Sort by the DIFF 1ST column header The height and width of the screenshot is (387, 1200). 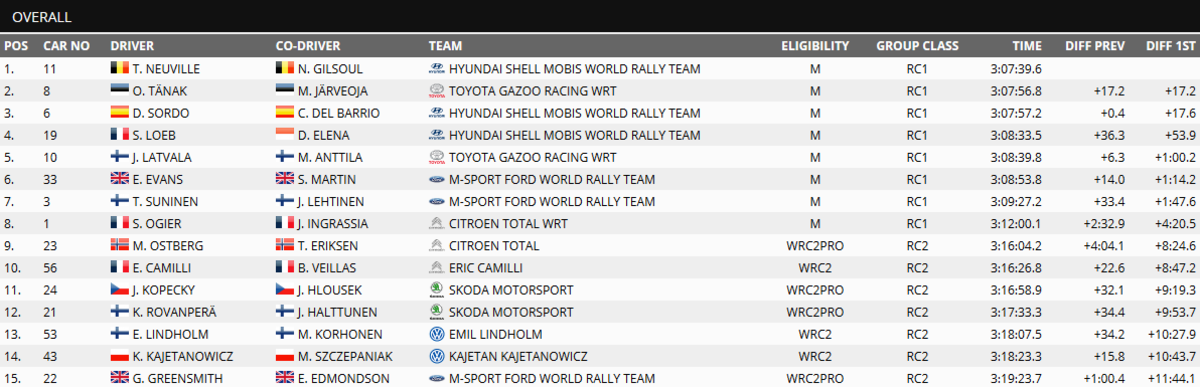(1172, 46)
